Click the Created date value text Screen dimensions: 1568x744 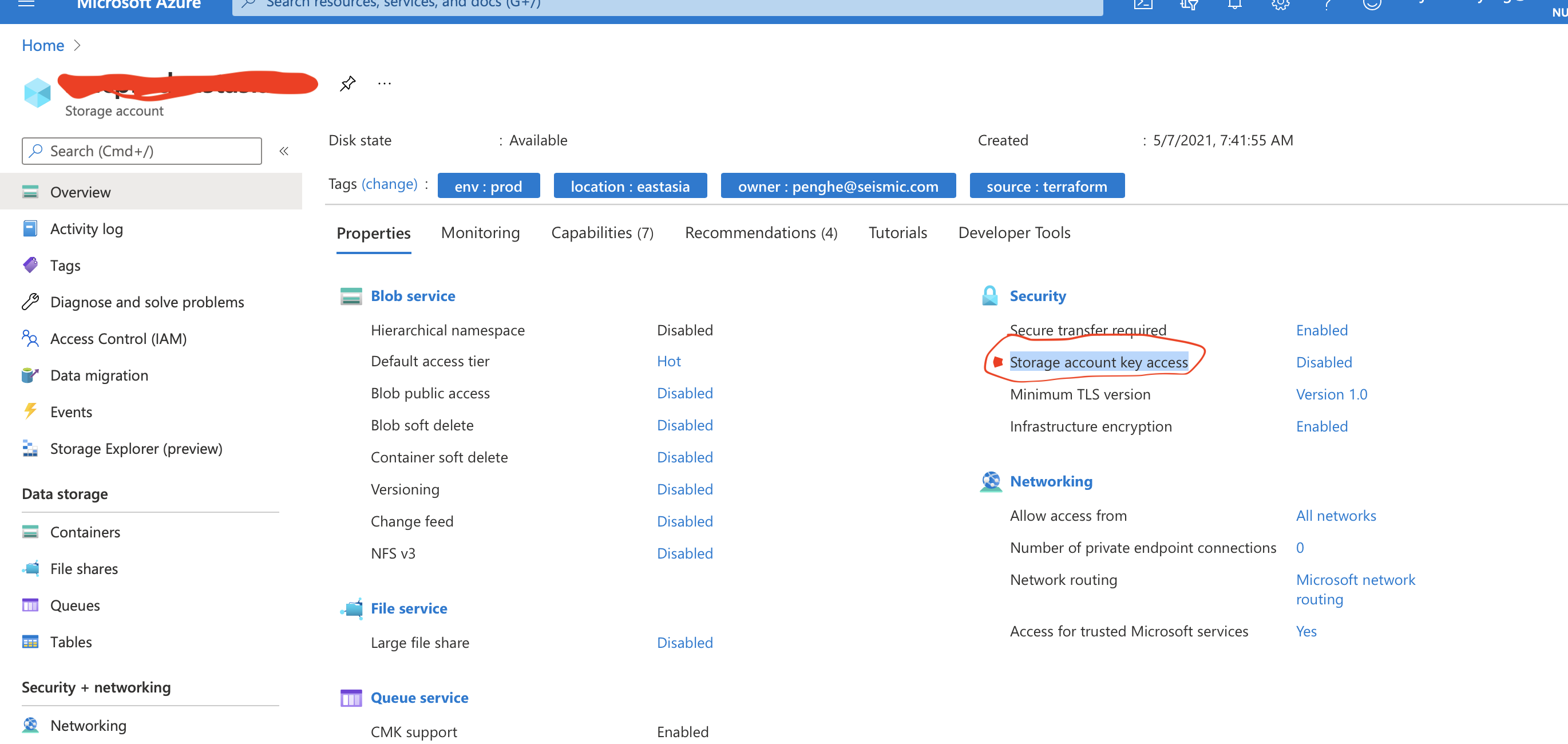coord(1223,140)
